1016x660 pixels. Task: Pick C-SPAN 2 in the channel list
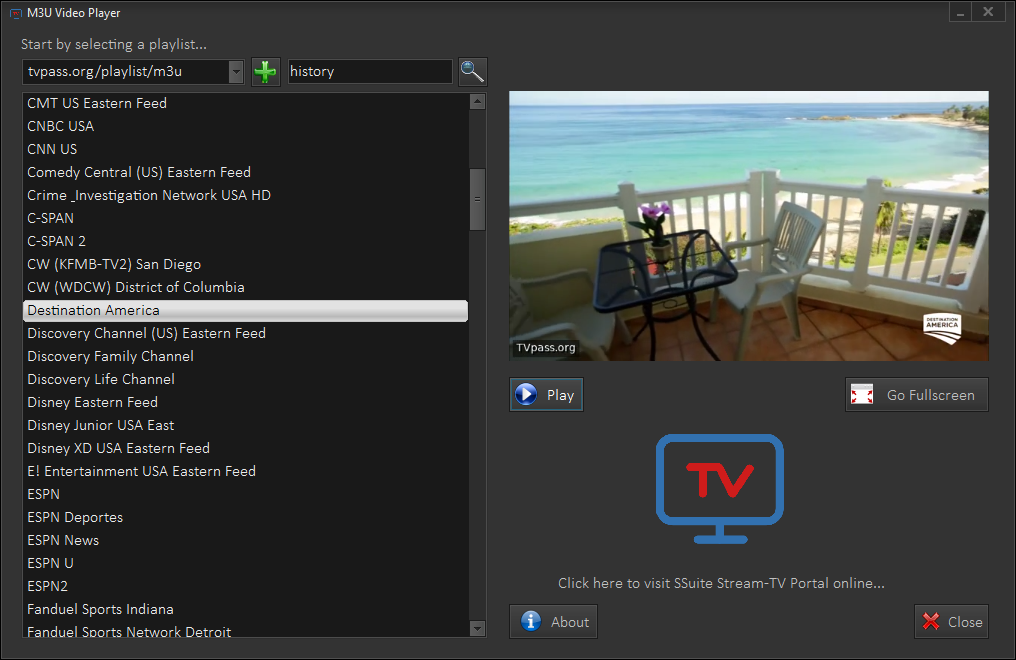[x=57, y=241]
